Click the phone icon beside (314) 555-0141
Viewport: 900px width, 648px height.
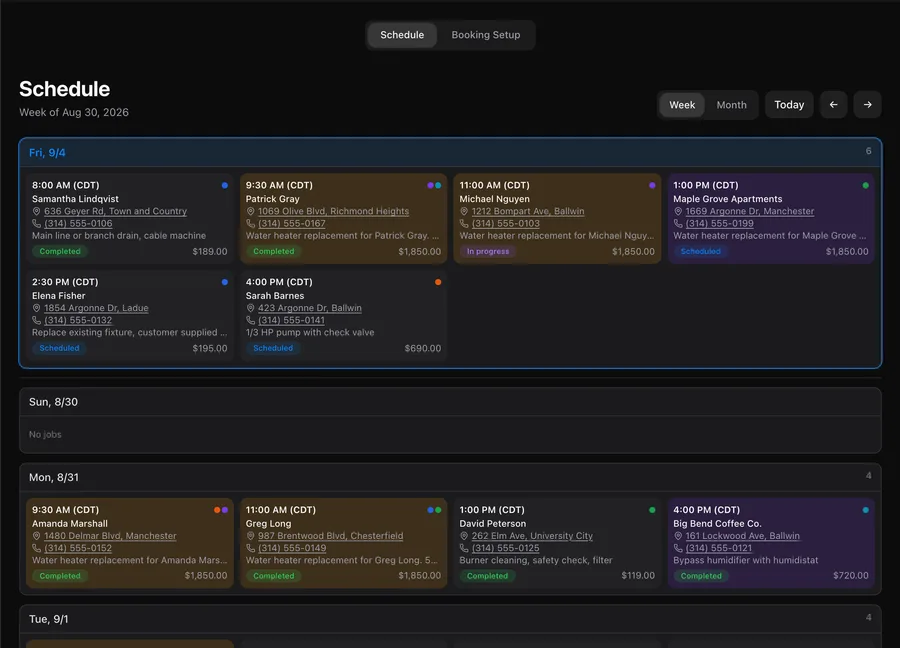click(x=250, y=320)
